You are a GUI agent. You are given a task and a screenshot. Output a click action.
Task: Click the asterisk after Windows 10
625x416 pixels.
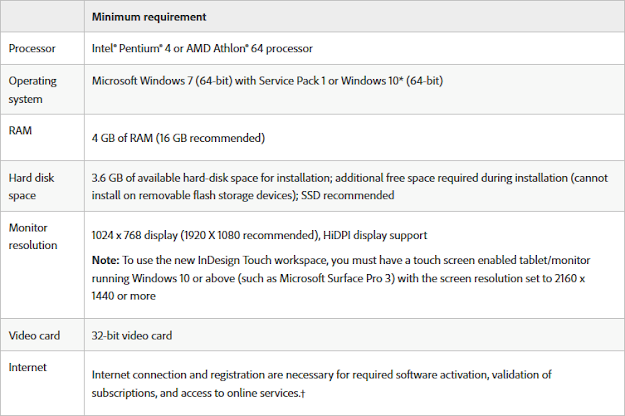pyautogui.click(x=401, y=79)
